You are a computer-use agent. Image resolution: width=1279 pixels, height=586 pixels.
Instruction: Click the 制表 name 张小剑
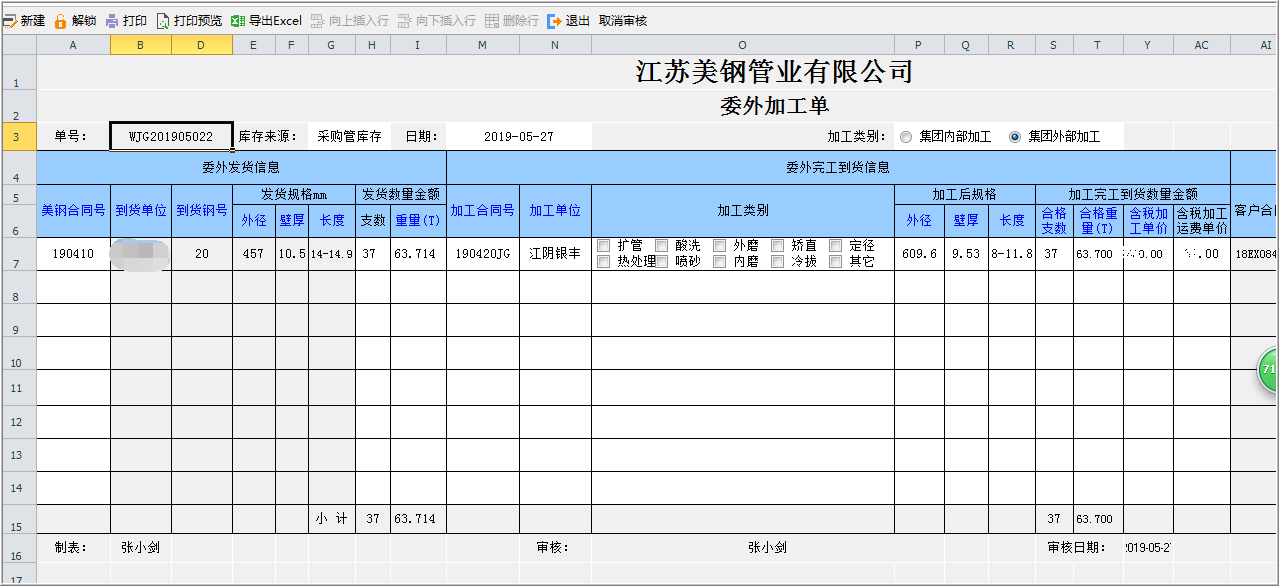[141, 548]
